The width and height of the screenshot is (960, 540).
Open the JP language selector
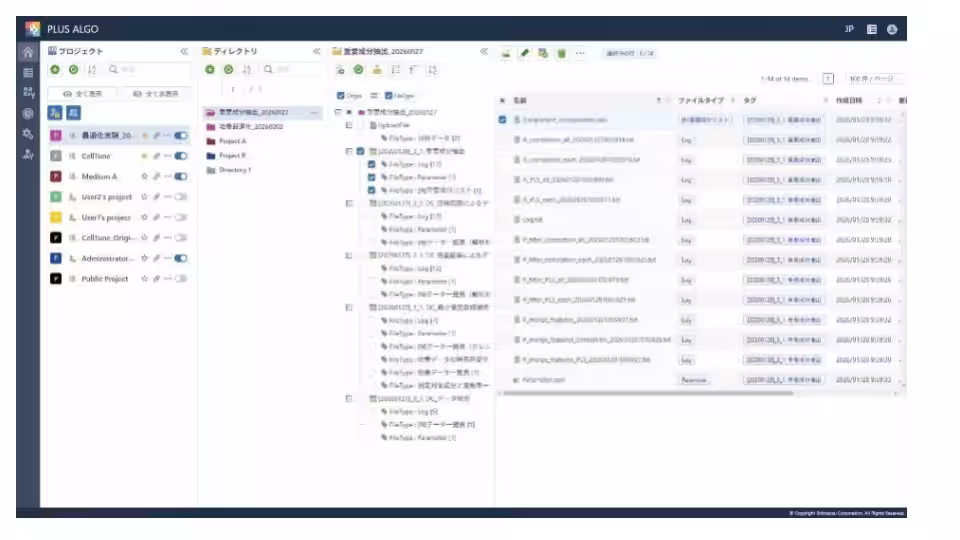849,29
